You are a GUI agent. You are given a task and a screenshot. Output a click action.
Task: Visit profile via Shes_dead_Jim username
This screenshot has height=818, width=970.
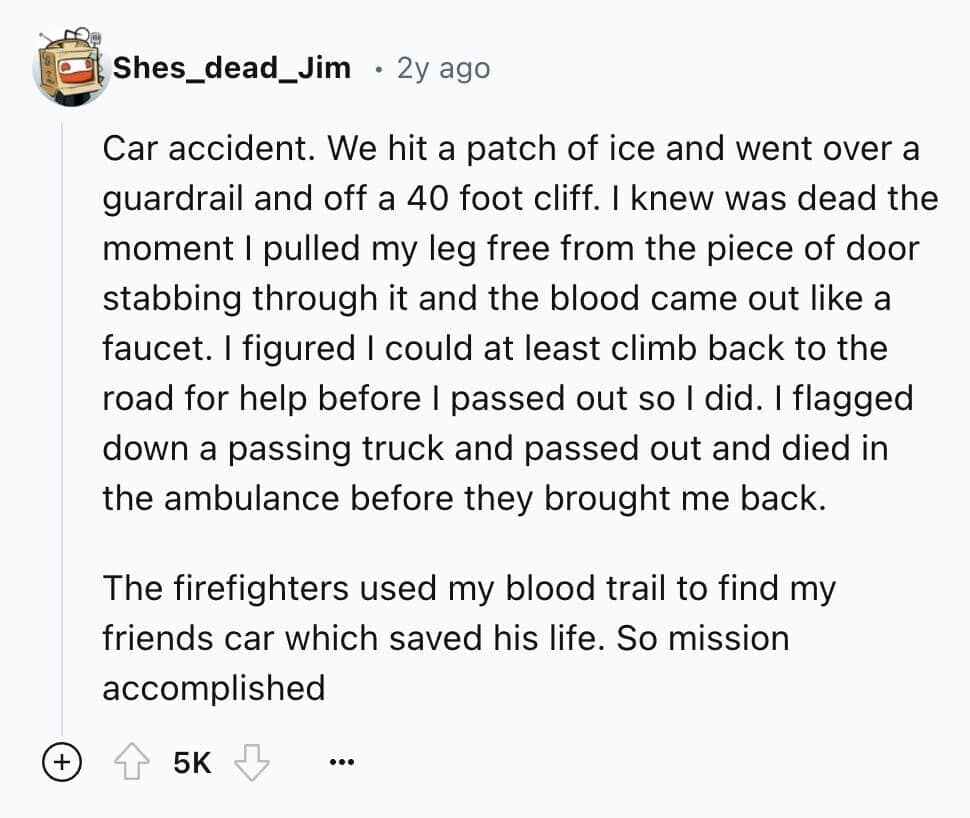[231, 68]
